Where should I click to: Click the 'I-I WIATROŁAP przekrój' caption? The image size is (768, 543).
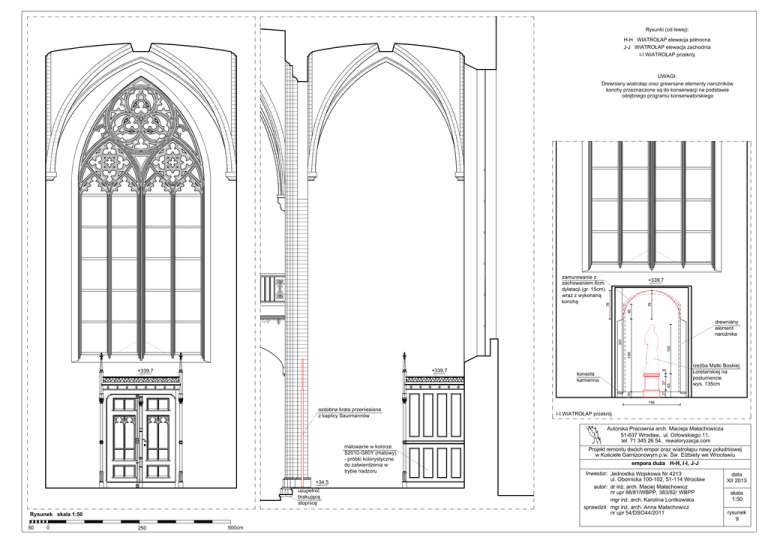[583, 413]
